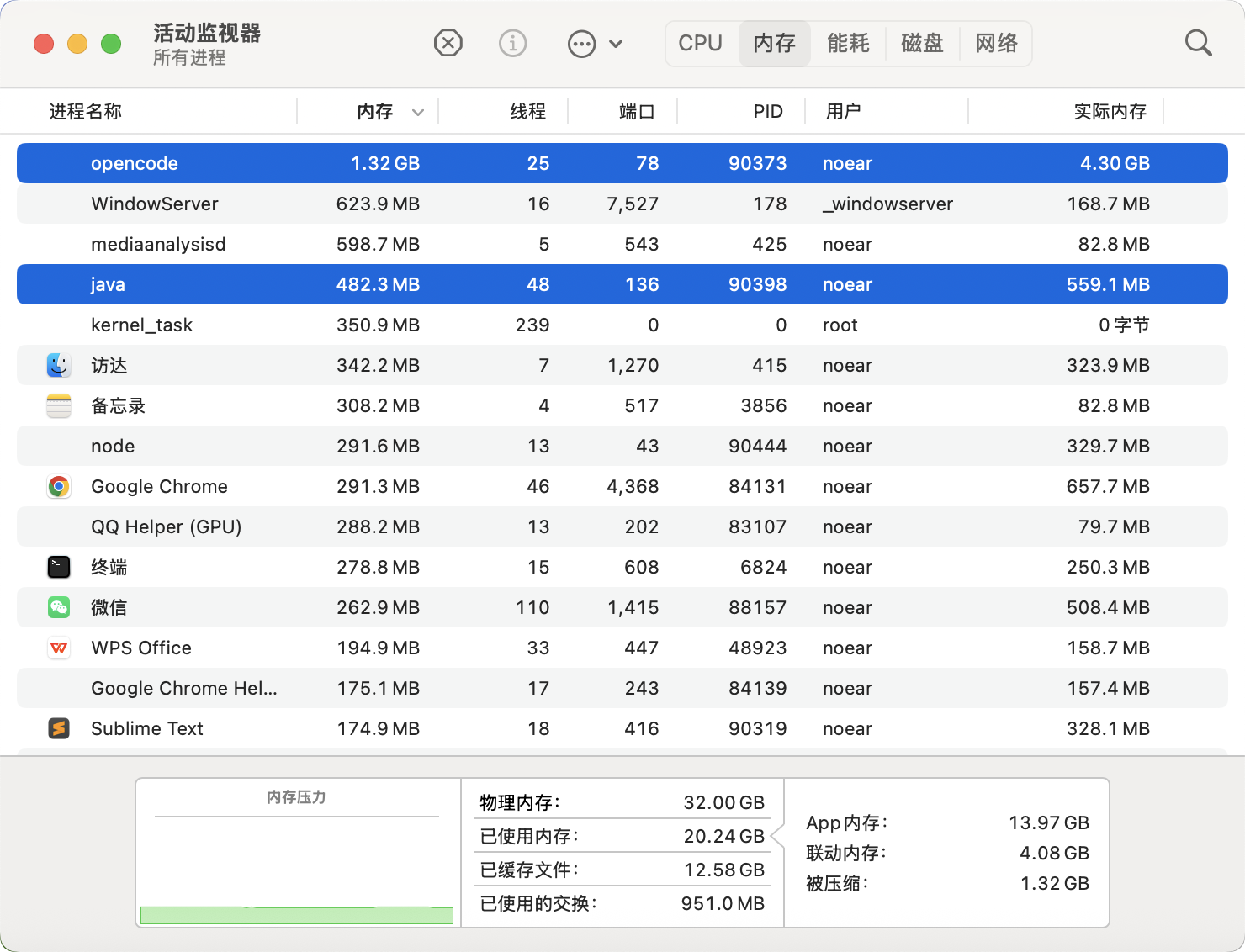Select the Sublime Text icon

(59, 728)
